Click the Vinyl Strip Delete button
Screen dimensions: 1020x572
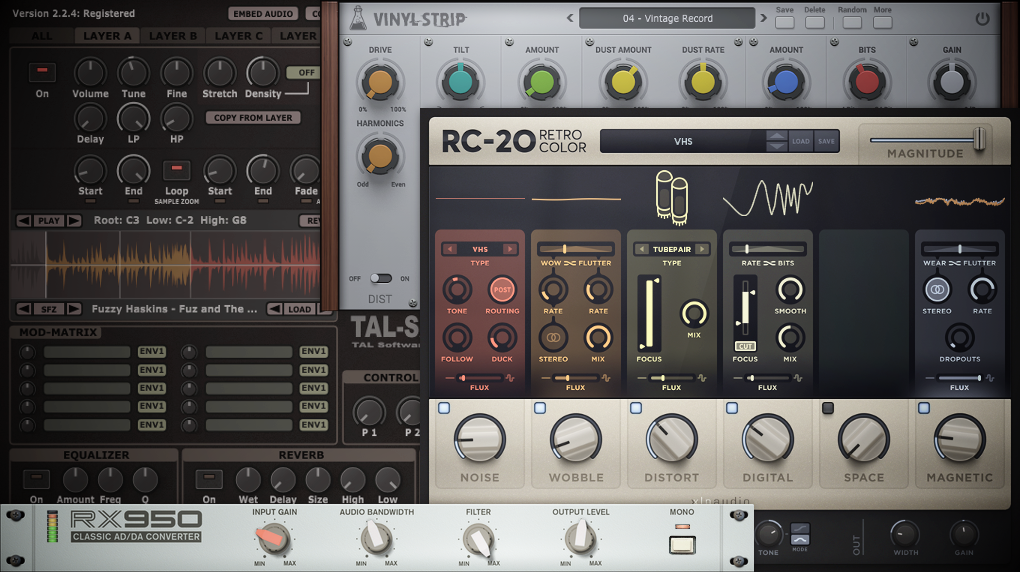pos(814,22)
